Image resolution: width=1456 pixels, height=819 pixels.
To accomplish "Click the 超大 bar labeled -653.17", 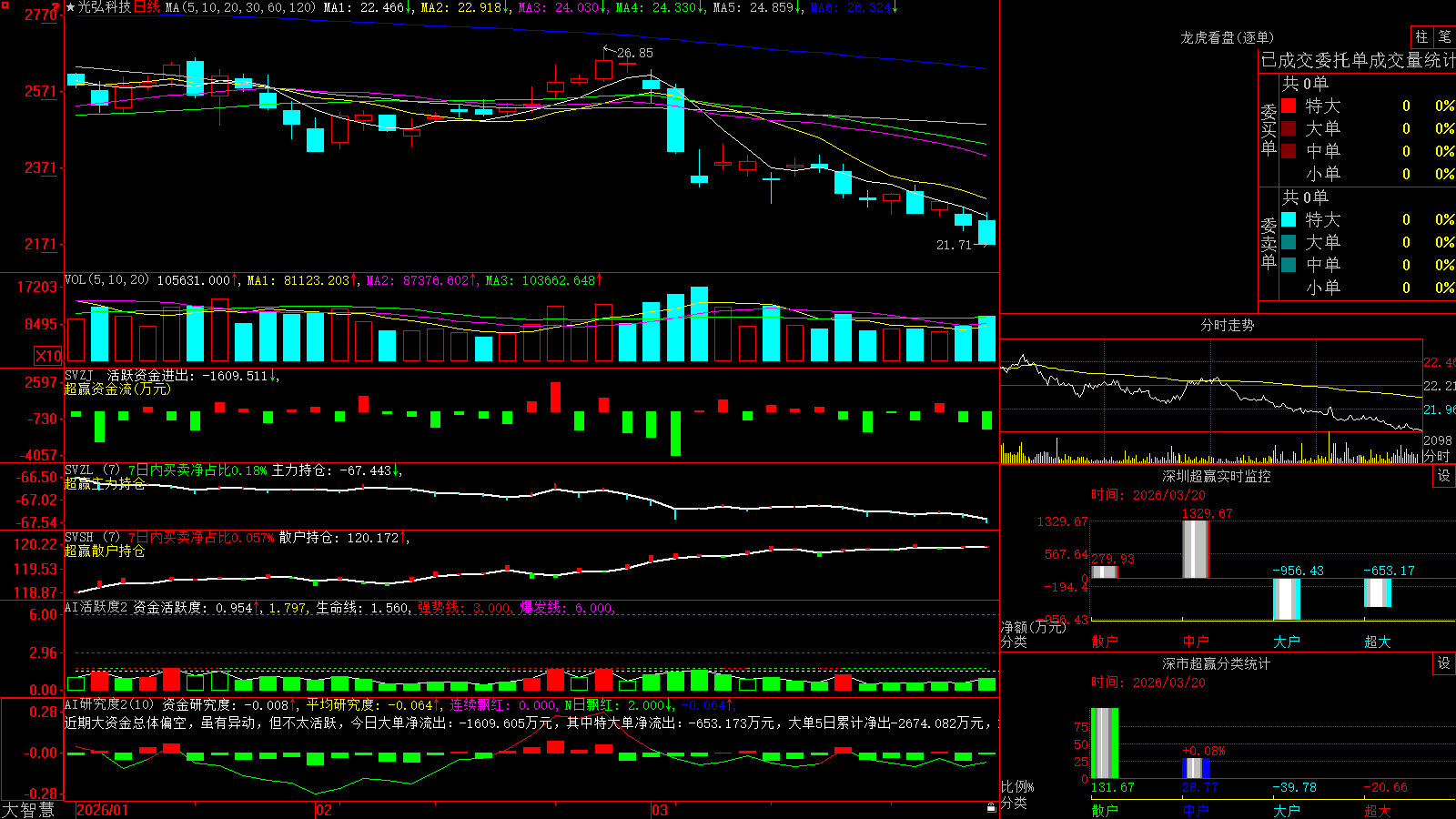I will tap(1377, 592).
